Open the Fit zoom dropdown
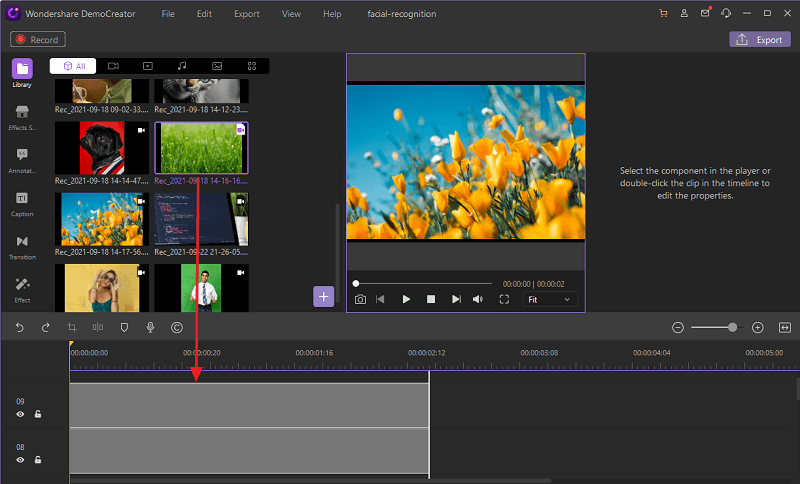This screenshot has height=484, width=800. (x=549, y=299)
